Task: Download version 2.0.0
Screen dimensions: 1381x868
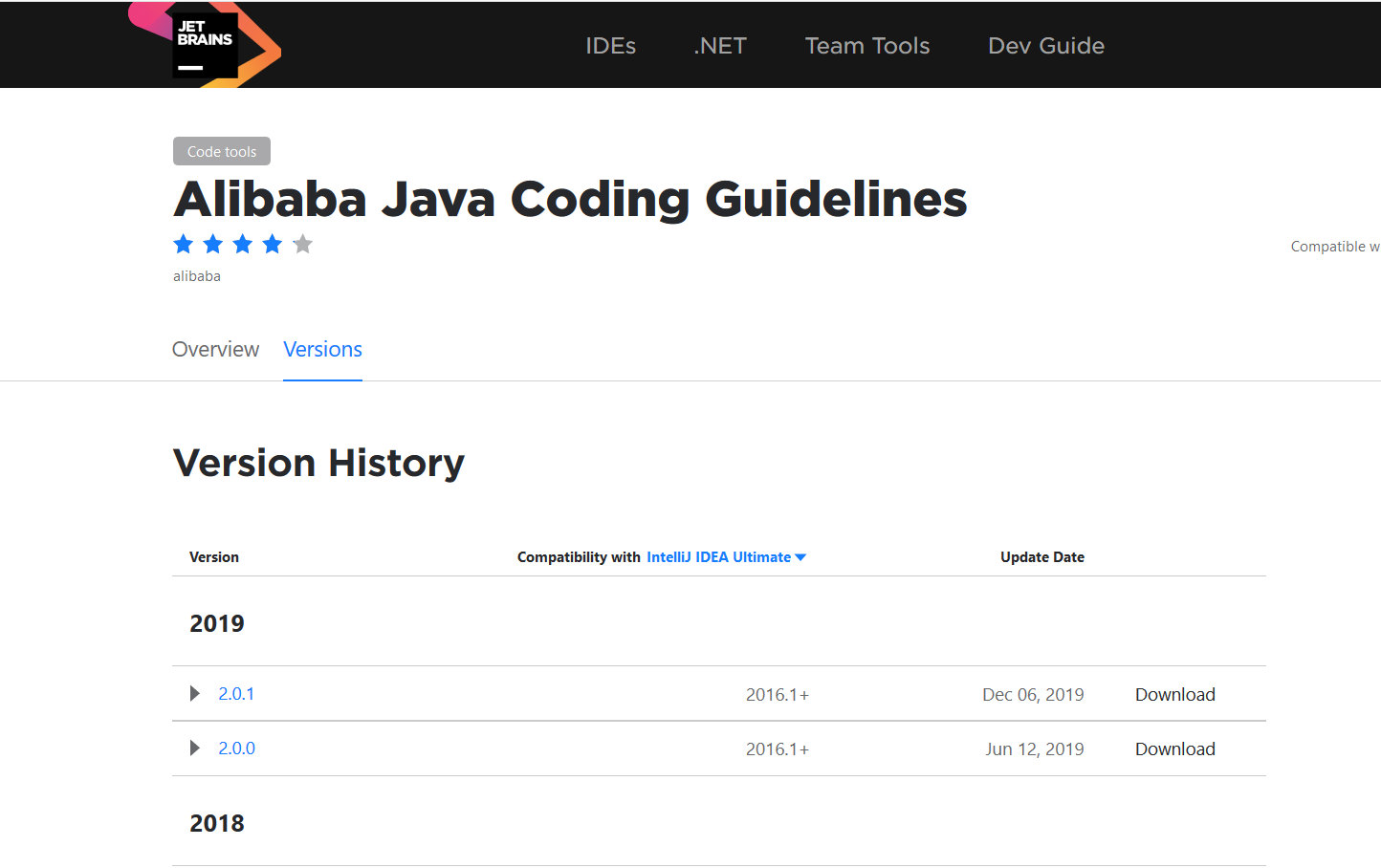Action: [1175, 749]
